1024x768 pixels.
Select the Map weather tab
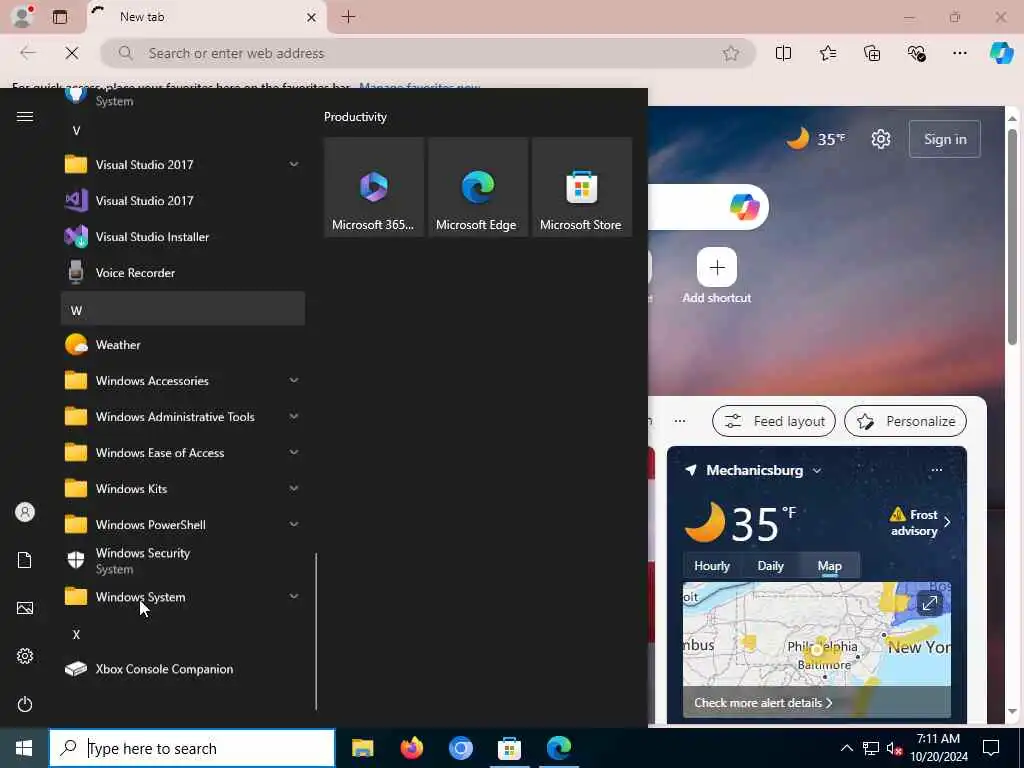coord(829,566)
